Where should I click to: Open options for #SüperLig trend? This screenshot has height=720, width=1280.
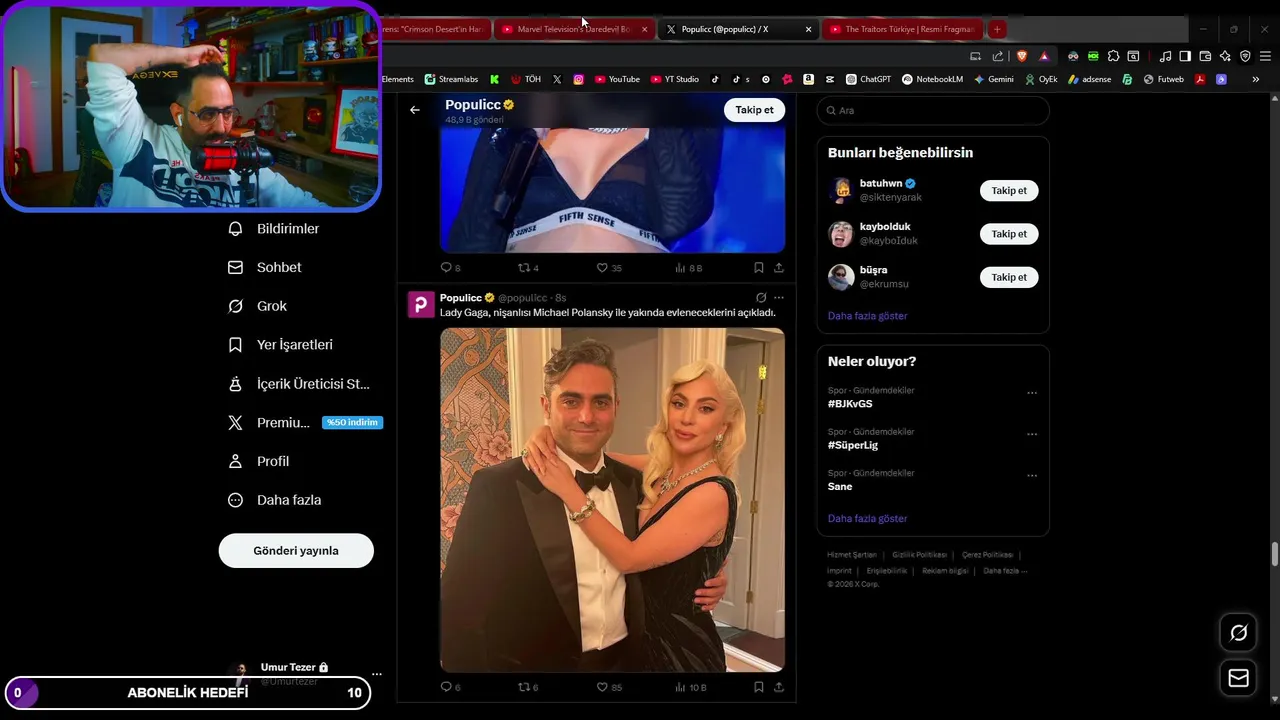click(x=1032, y=435)
